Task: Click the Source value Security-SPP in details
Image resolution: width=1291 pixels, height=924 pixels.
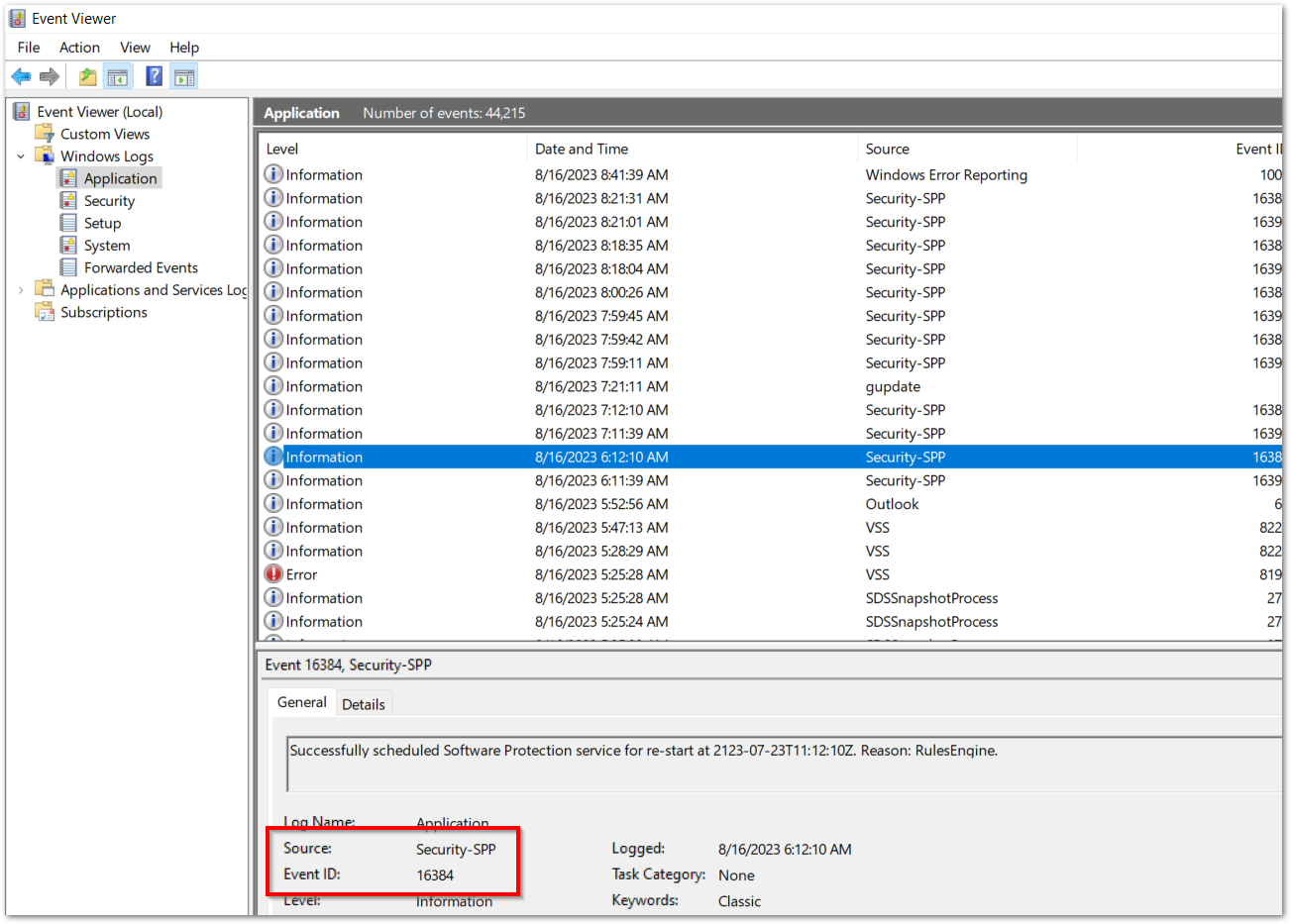Action: (456, 850)
